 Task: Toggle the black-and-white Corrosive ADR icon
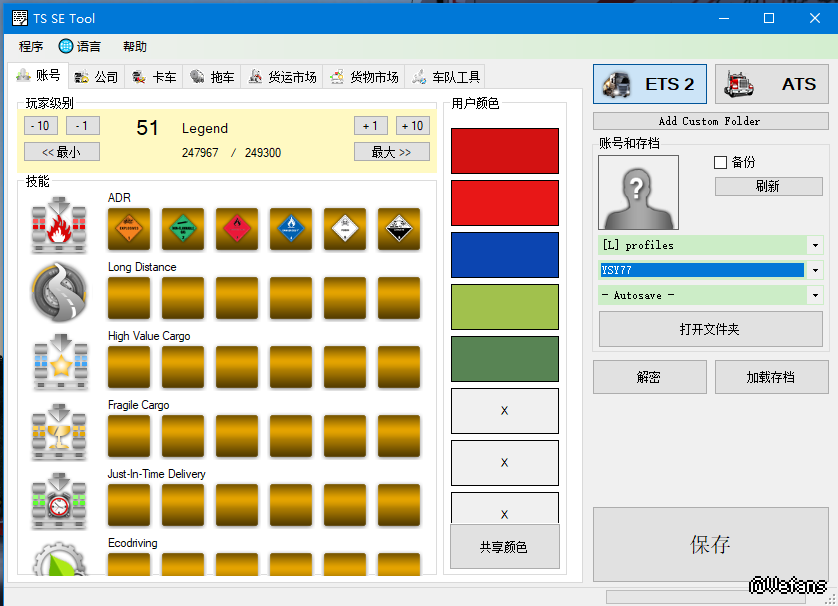(399, 229)
